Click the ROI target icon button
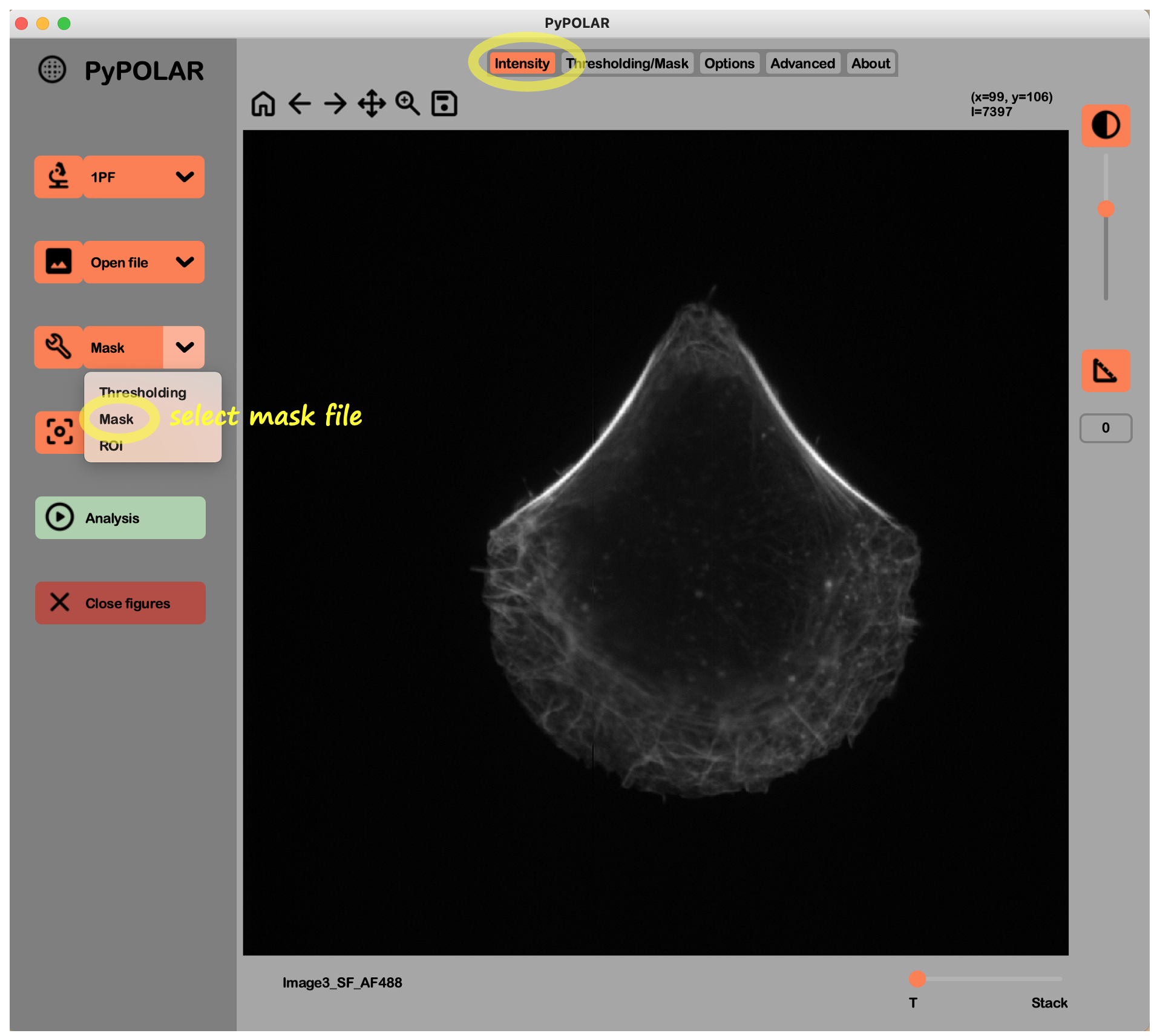The height and width of the screenshot is (1036, 1157). pos(59,432)
